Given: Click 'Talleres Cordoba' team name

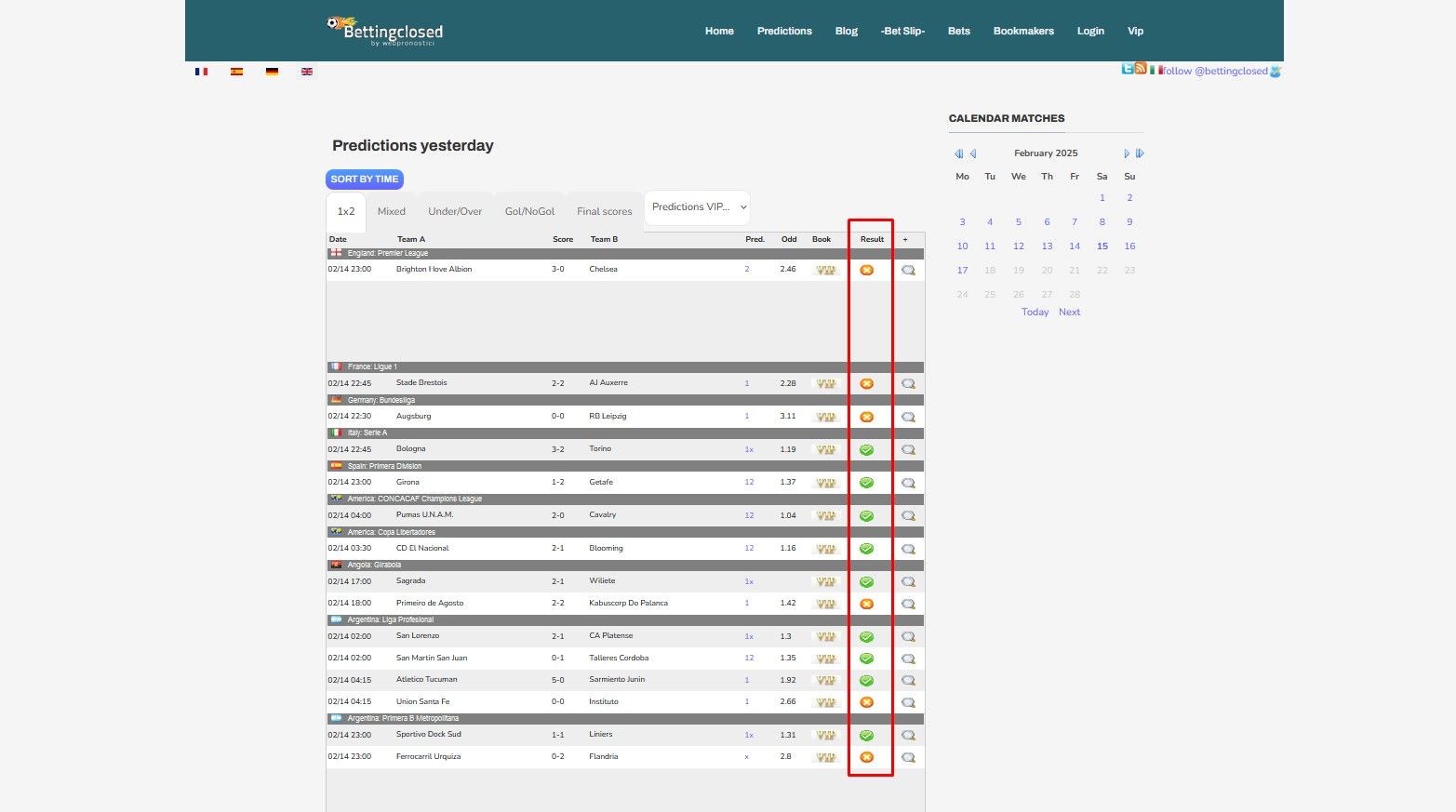Looking at the screenshot, I should pos(619,658).
